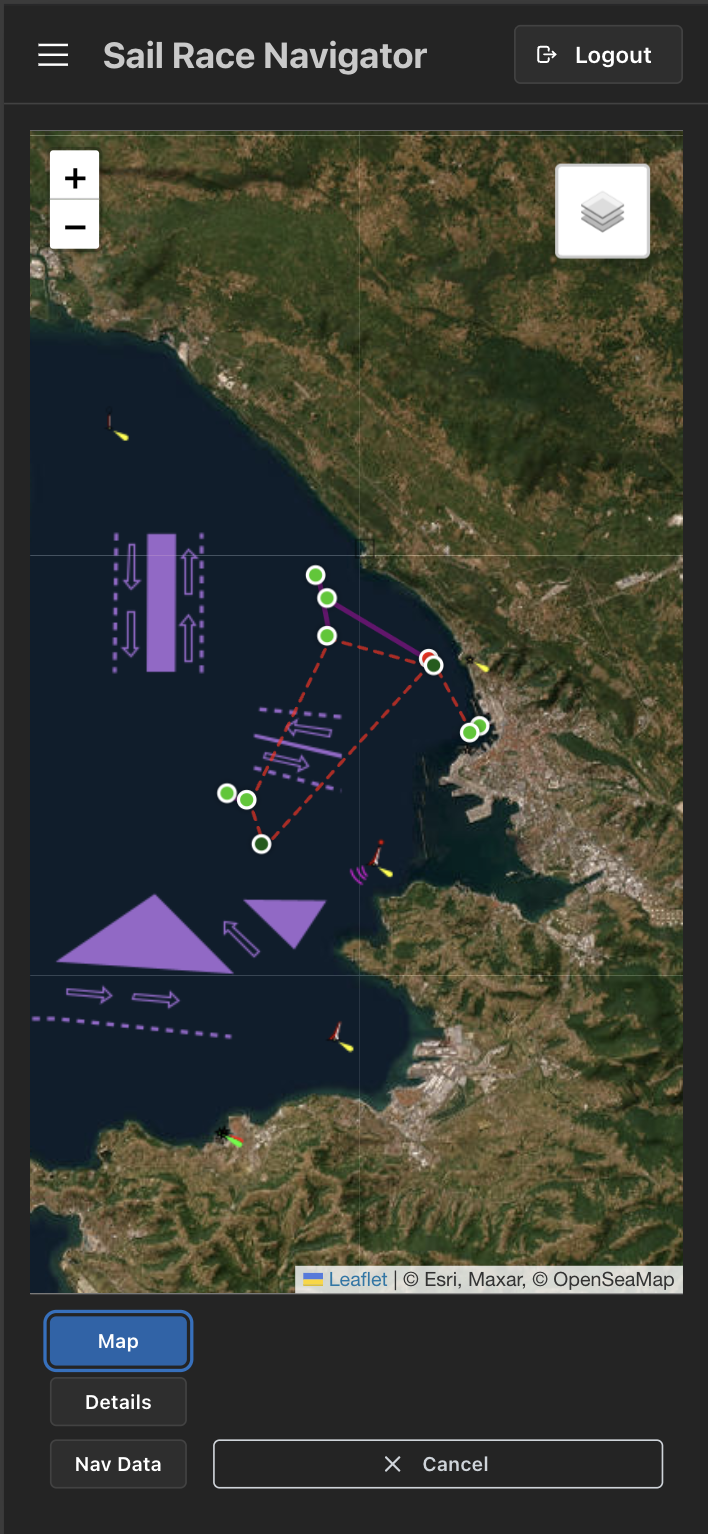This screenshot has width=708, height=1534.
Task: Open the Leaflet attribution link
Action: 357,1279
